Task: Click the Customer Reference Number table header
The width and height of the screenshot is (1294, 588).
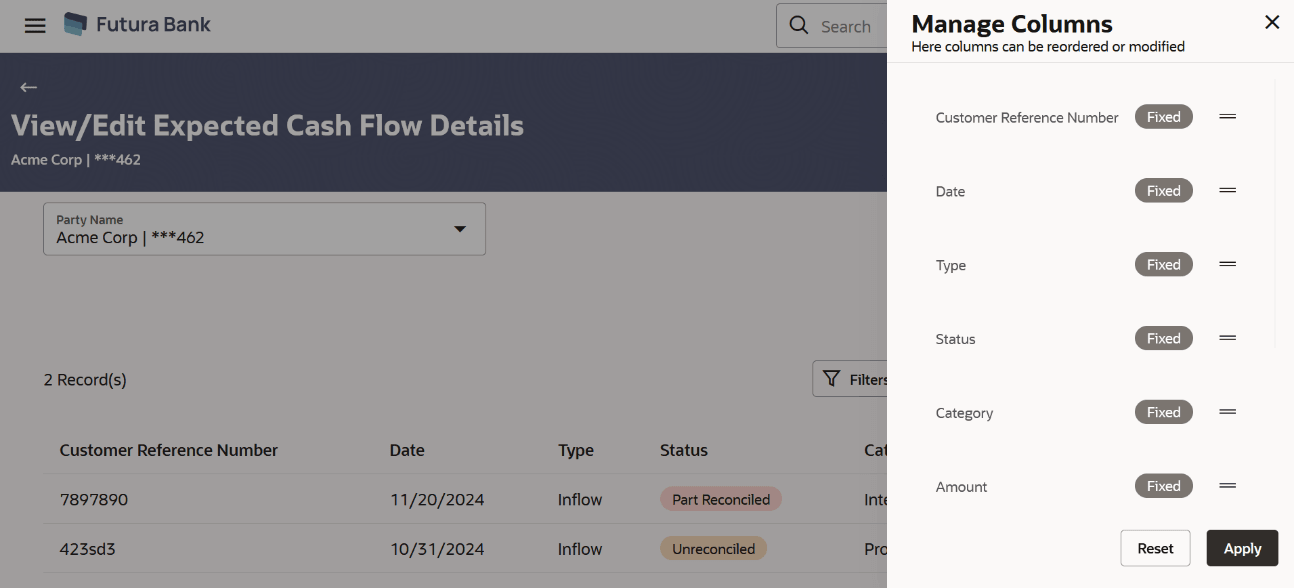Action: point(169,450)
